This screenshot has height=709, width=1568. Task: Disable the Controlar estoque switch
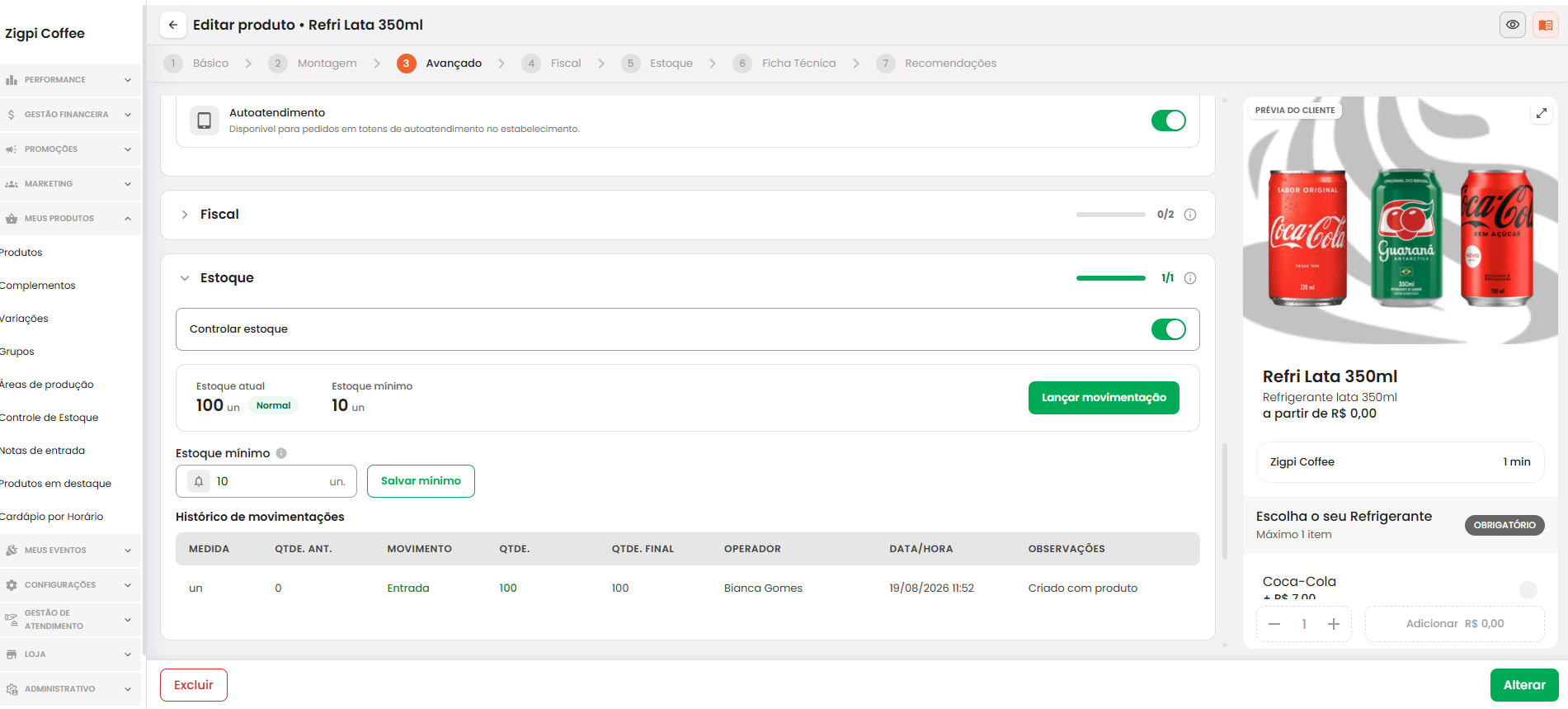pos(1168,329)
